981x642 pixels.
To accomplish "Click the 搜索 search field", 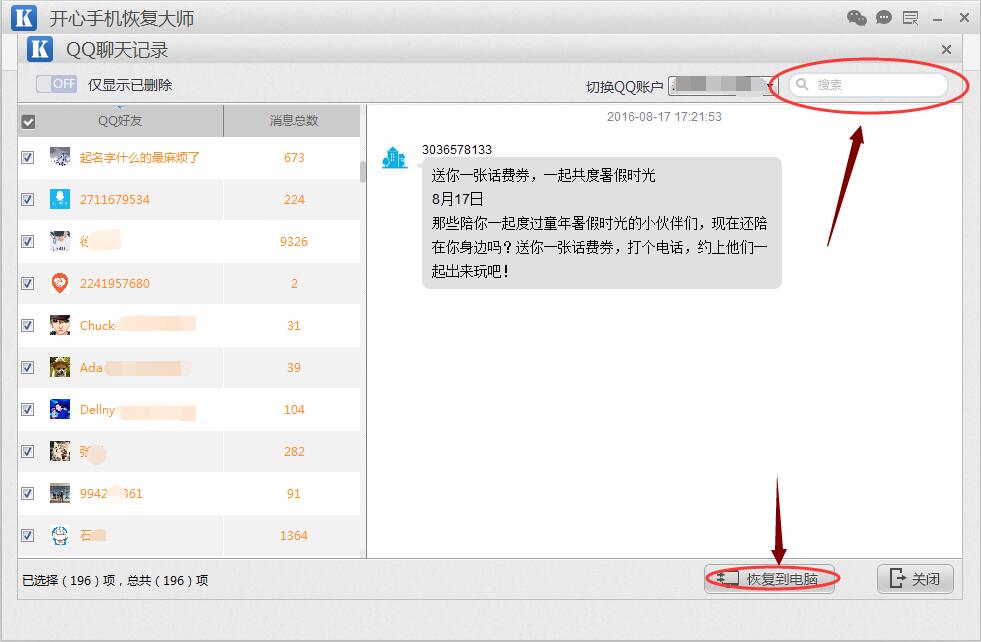I will [x=868, y=84].
